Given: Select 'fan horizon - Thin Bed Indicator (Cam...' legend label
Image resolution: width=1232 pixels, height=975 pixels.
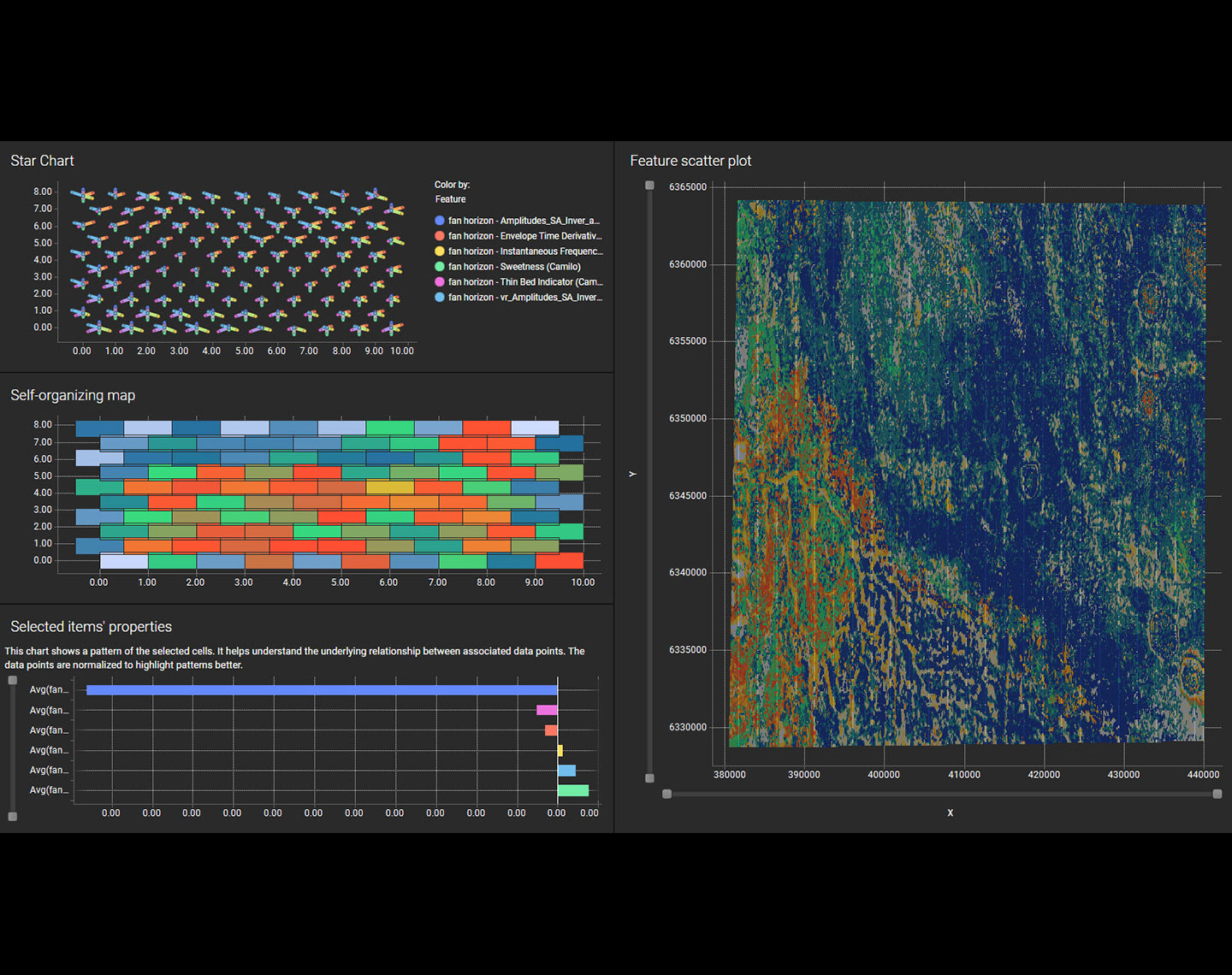Looking at the screenshot, I should (x=525, y=282).
